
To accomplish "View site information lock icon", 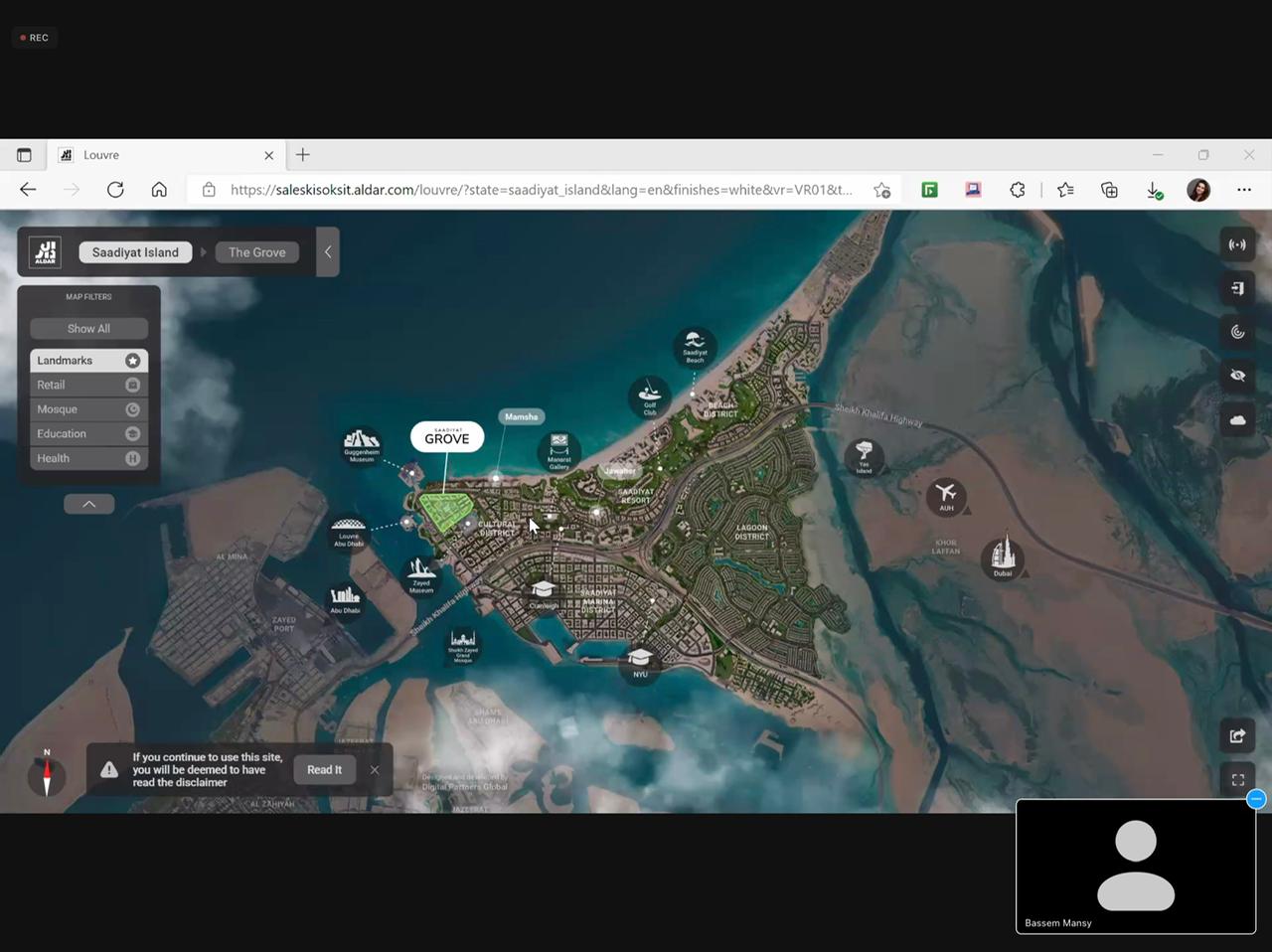I will 209,190.
